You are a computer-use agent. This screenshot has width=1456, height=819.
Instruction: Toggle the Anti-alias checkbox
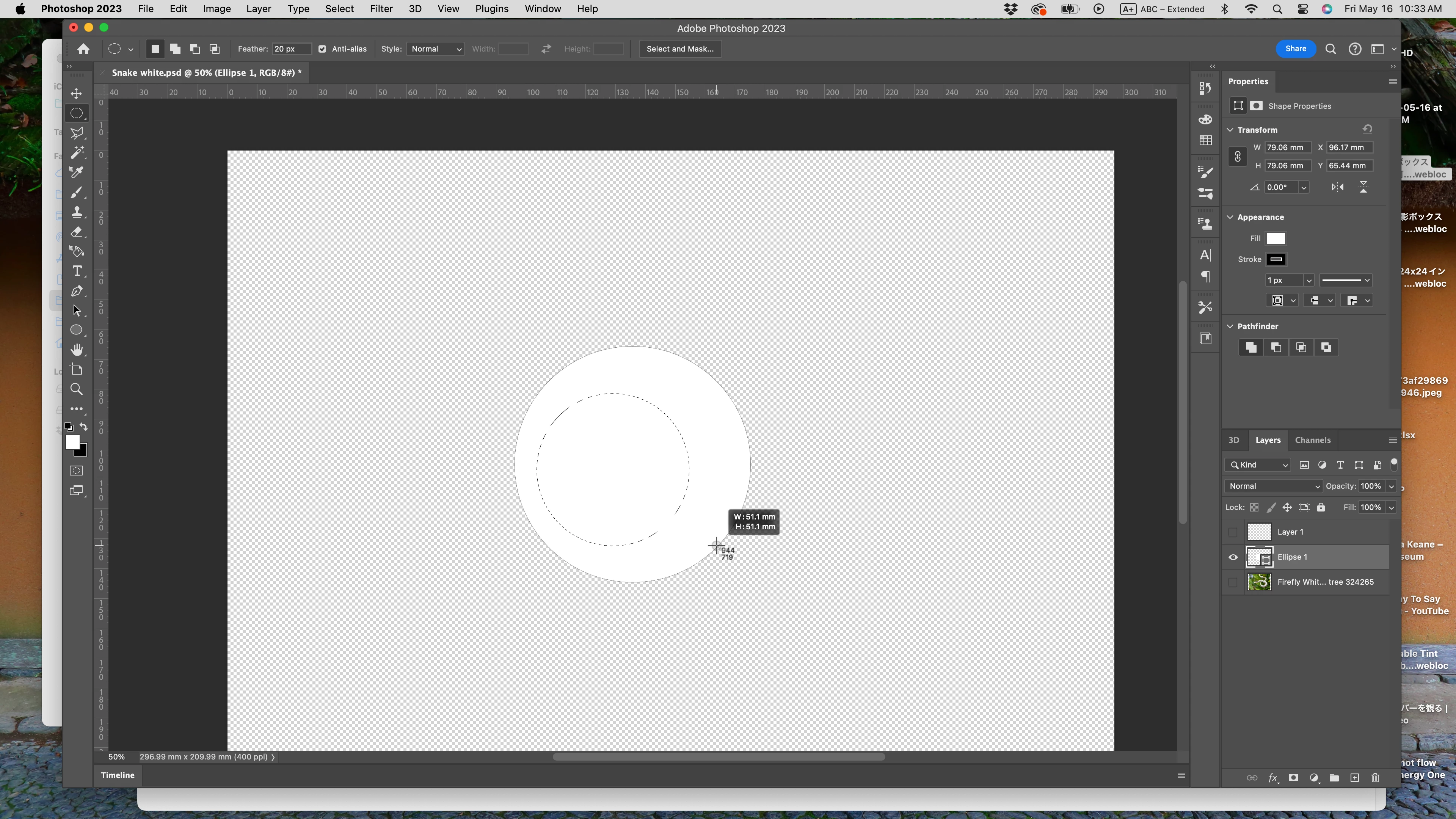[x=322, y=49]
